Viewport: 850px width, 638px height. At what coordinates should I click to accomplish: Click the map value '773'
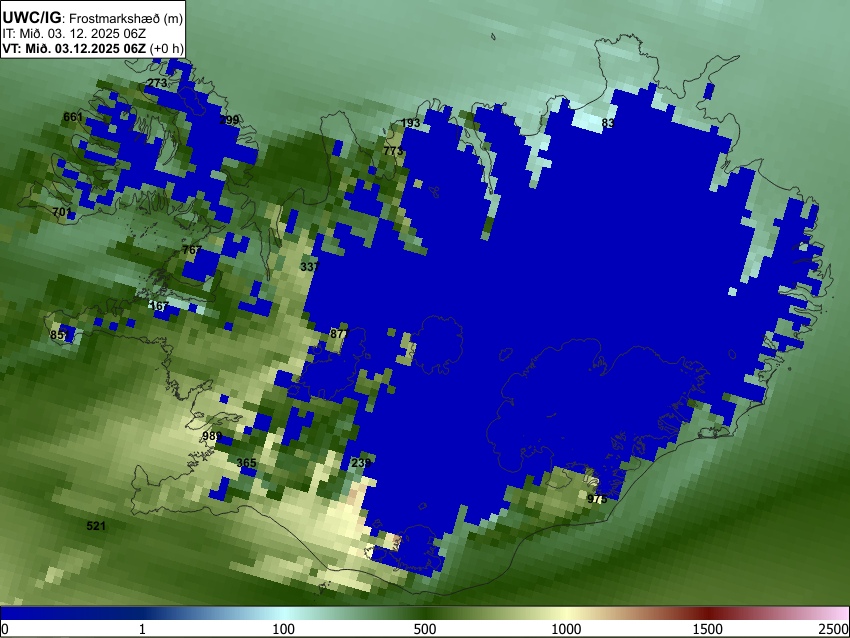(393, 150)
